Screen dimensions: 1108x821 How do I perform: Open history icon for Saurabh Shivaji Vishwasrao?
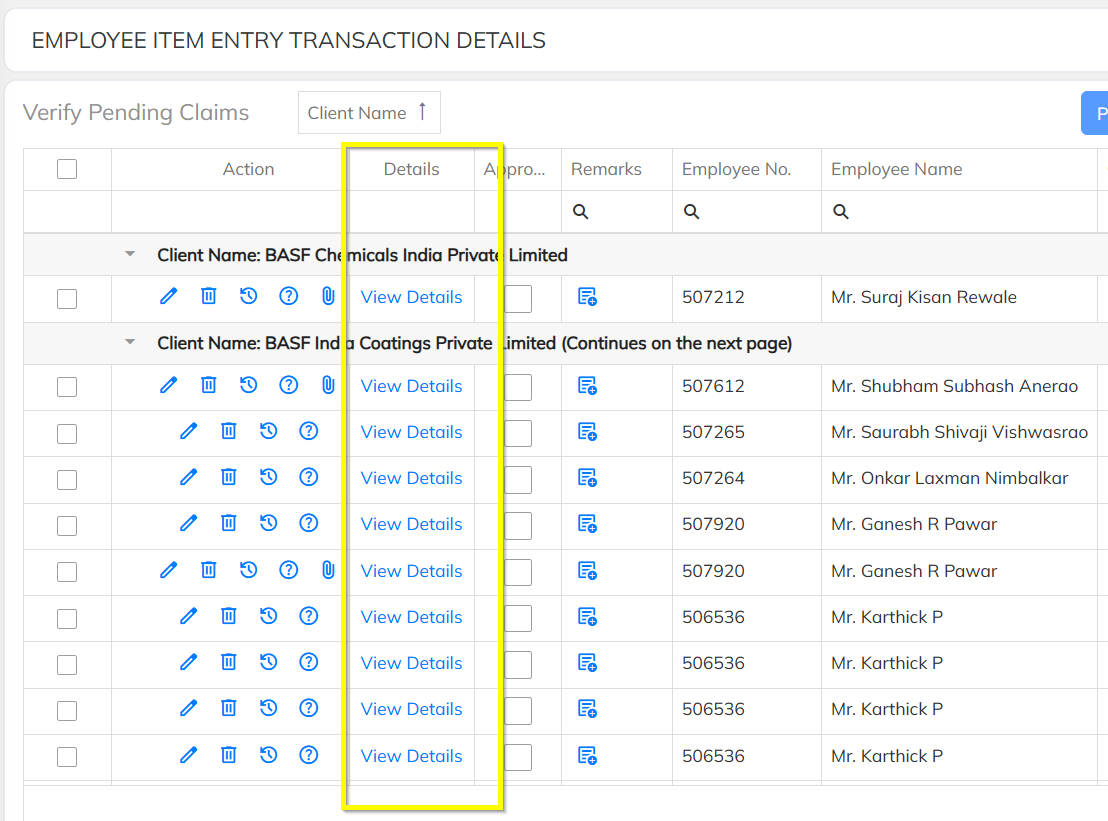click(269, 431)
